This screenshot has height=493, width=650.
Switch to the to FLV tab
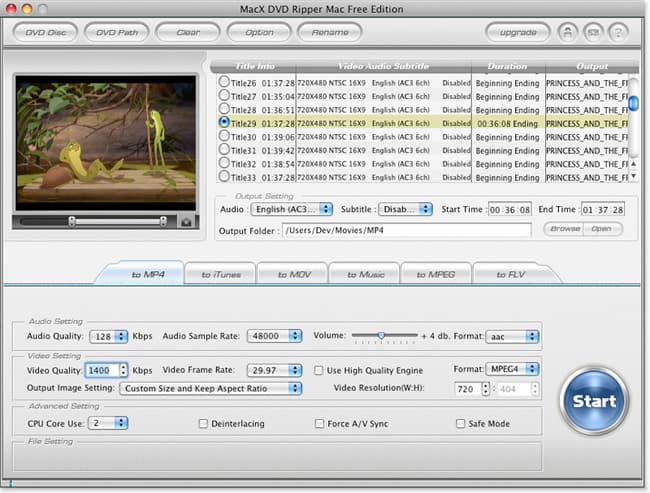508,274
